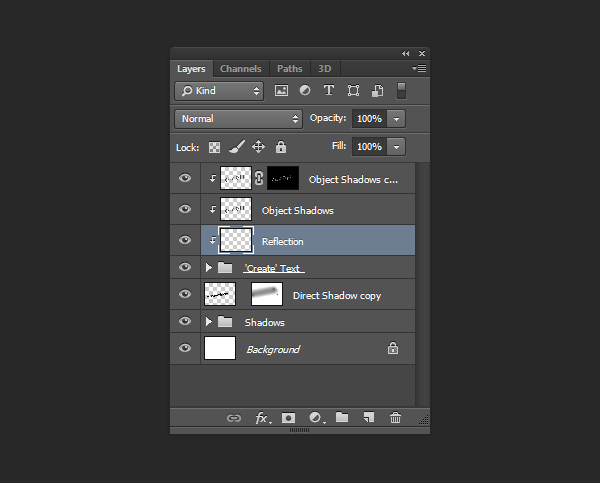Select the Direct Shadow copy mask thumbnail
Viewport: 600px width, 483px height.
[267, 294]
